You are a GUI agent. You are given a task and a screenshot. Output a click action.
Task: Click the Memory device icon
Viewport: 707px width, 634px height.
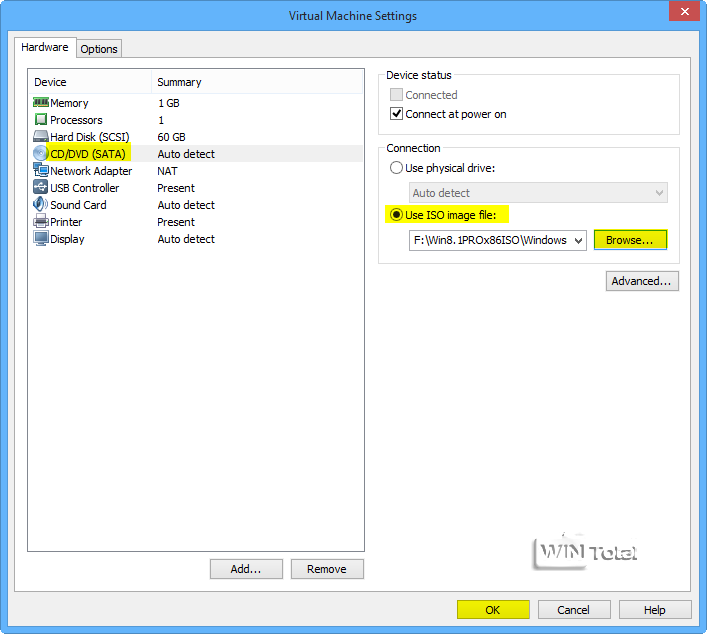pyautogui.click(x=41, y=103)
